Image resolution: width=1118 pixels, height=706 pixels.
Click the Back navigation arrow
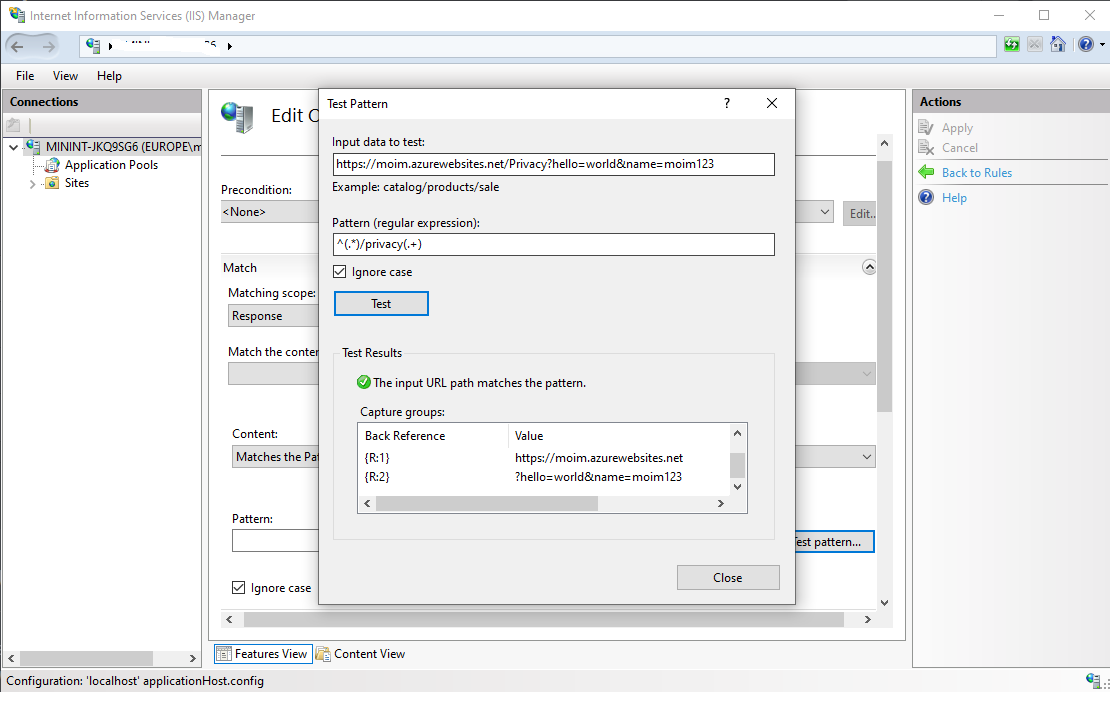[x=17, y=47]
